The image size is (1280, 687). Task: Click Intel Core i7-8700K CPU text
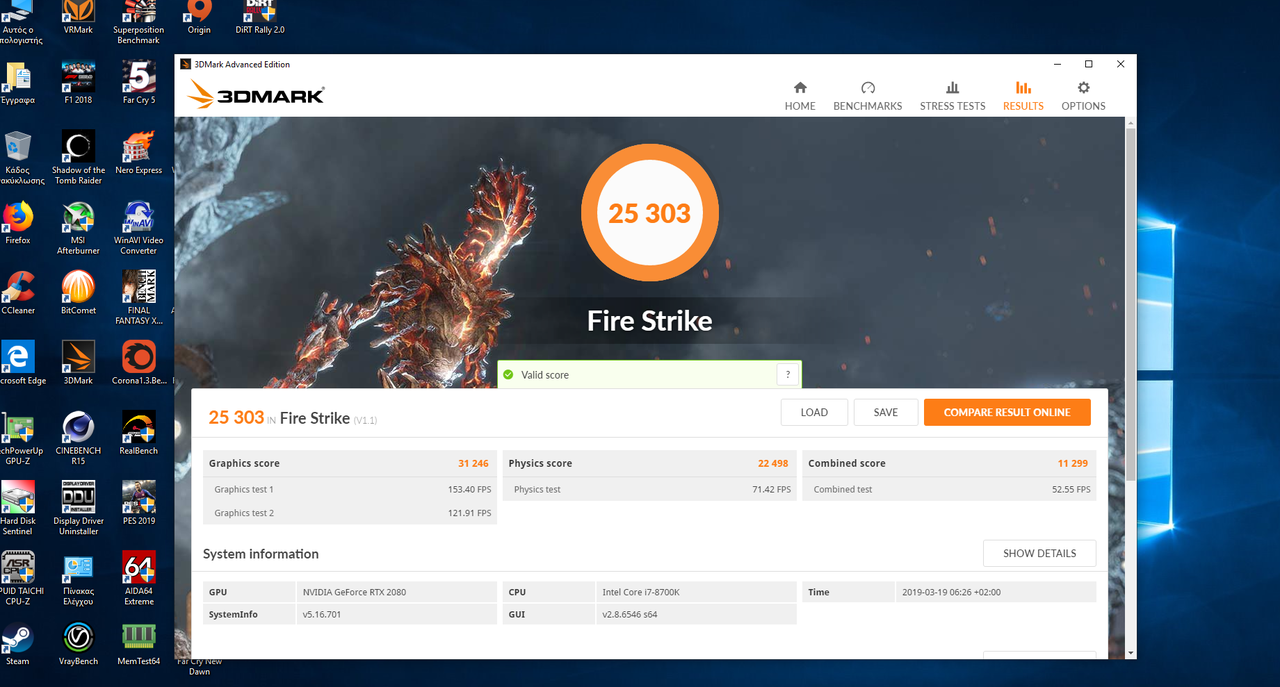[x=642, y=592]
